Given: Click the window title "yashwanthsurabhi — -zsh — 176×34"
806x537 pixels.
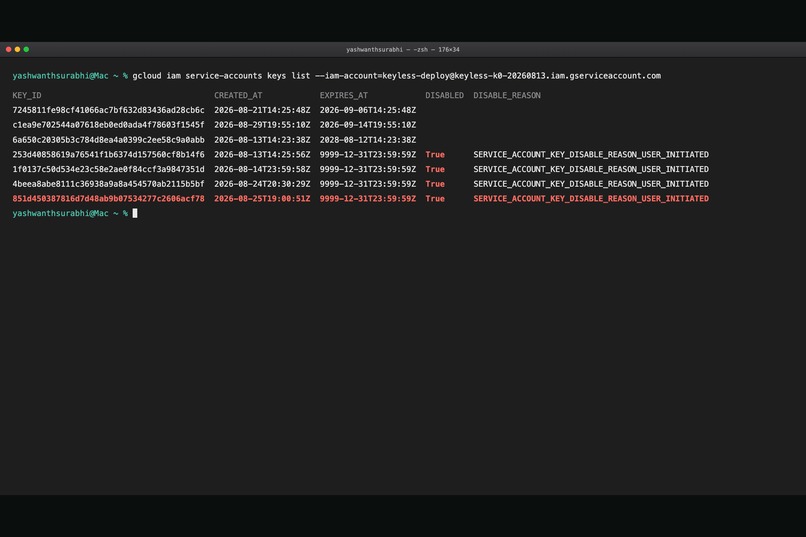Looking at the screenshot, I should click(402, 50).
